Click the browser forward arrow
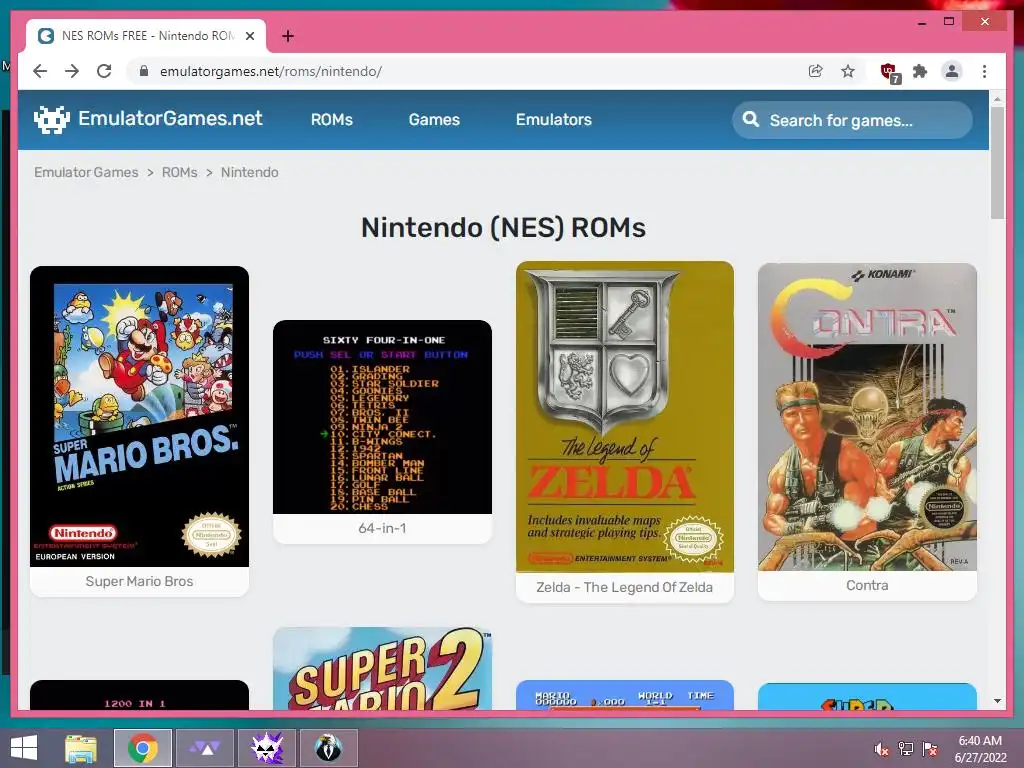 (x=72, y=71)
